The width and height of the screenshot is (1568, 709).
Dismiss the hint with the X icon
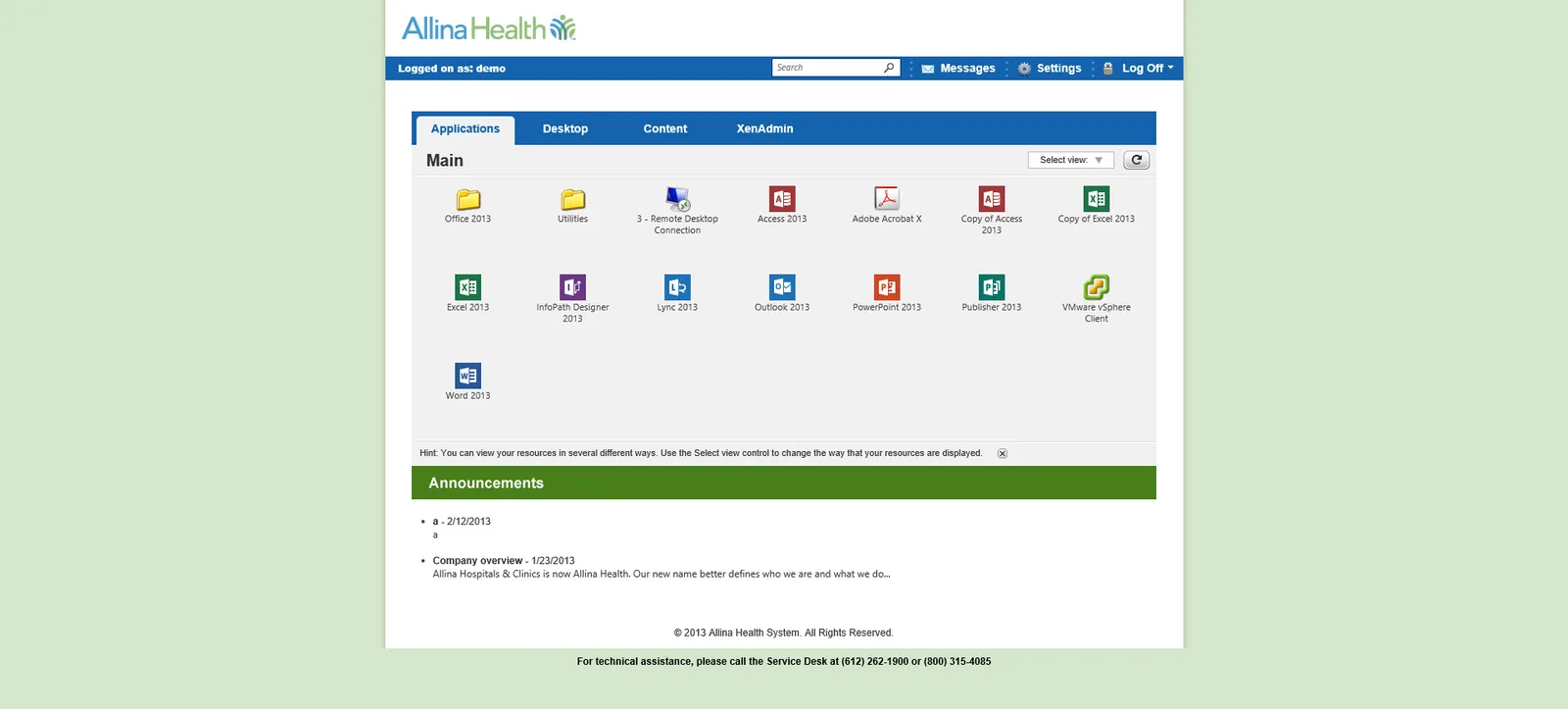[x=1003, y=453]
